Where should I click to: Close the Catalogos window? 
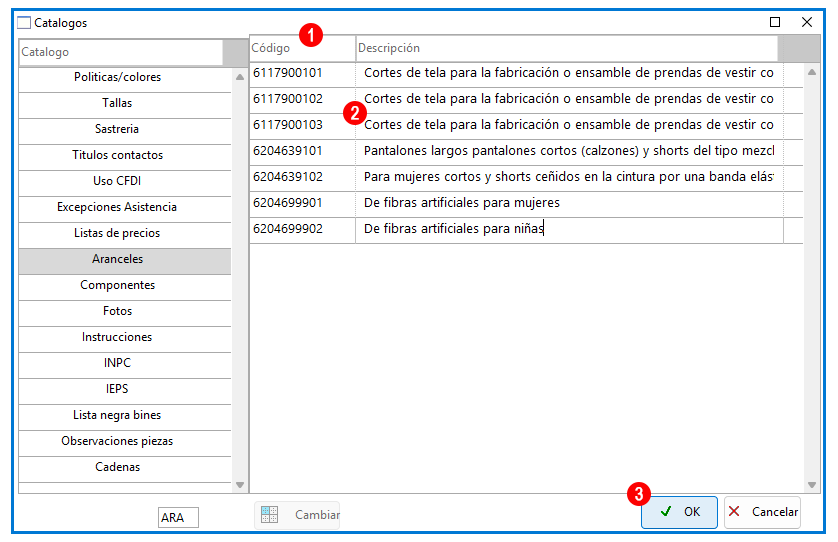(x=807, y=22)
